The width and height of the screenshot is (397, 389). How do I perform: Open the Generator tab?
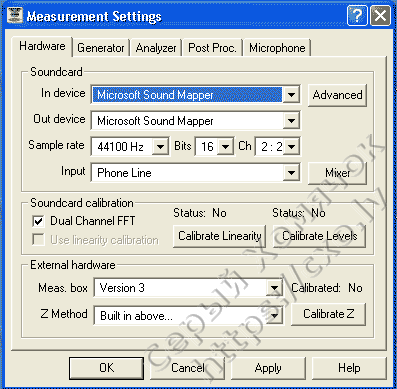pyautogui.click(x=101, y=48)
